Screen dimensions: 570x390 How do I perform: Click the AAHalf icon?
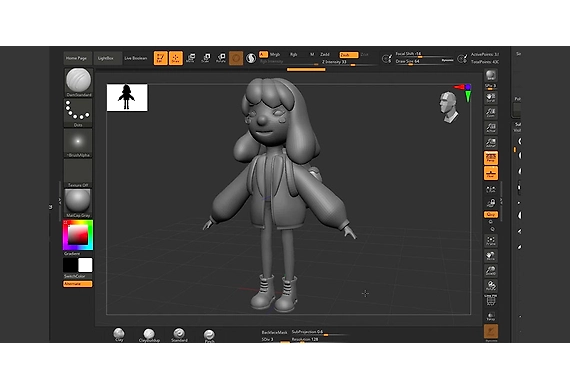click(x=491, y=142)
